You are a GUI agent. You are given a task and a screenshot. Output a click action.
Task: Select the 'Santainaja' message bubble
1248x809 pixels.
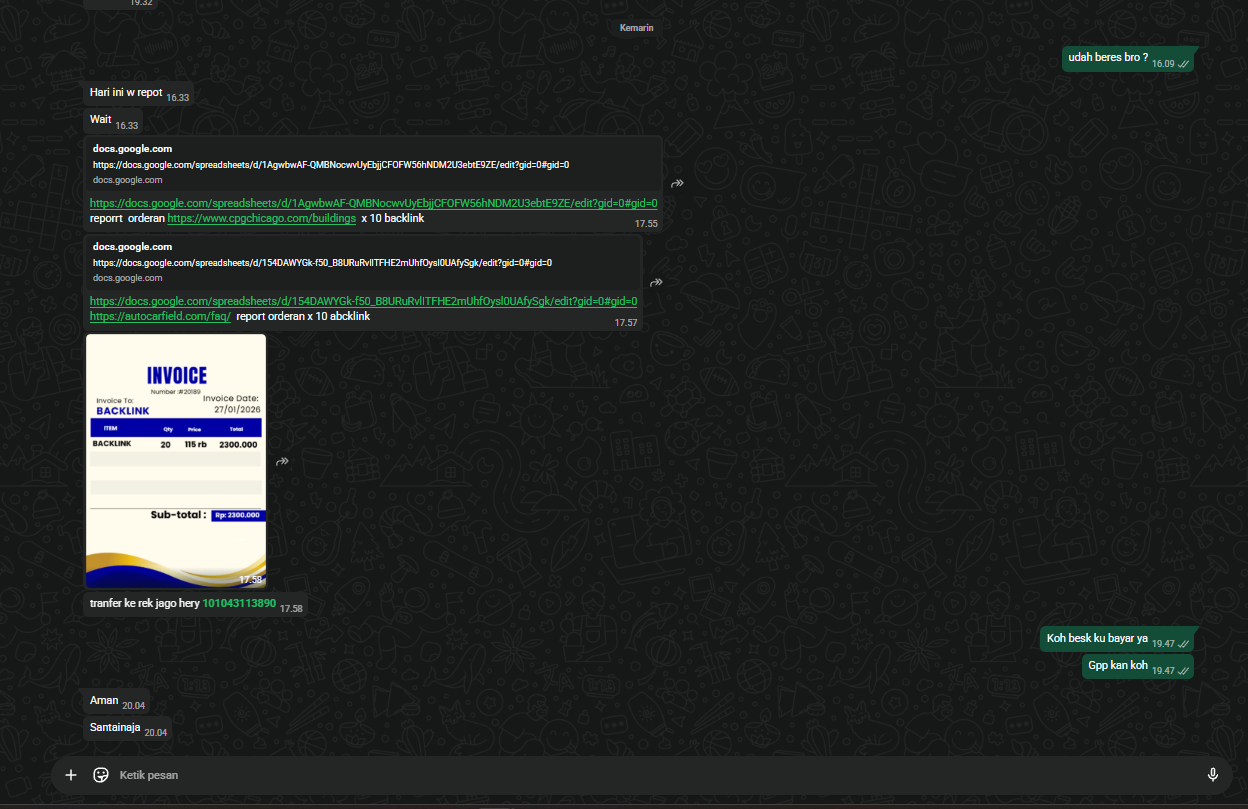pos(115,728)
